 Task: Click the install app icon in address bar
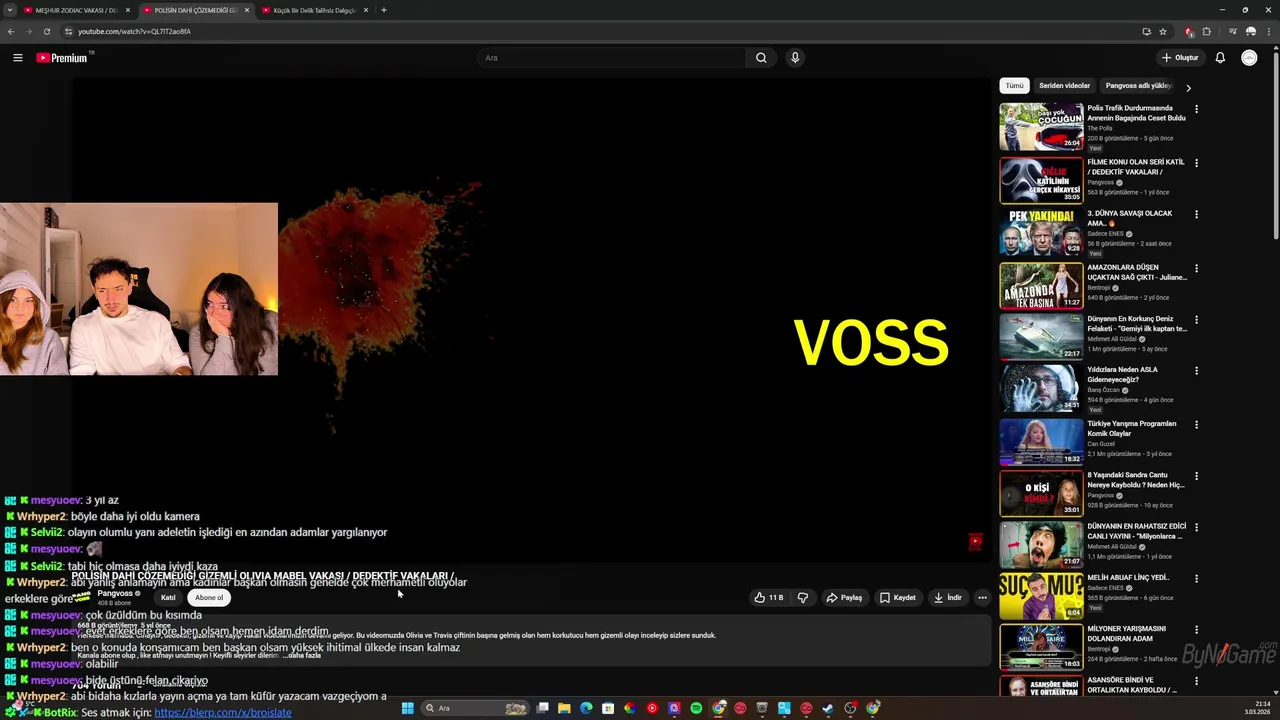pos(1146,31)
